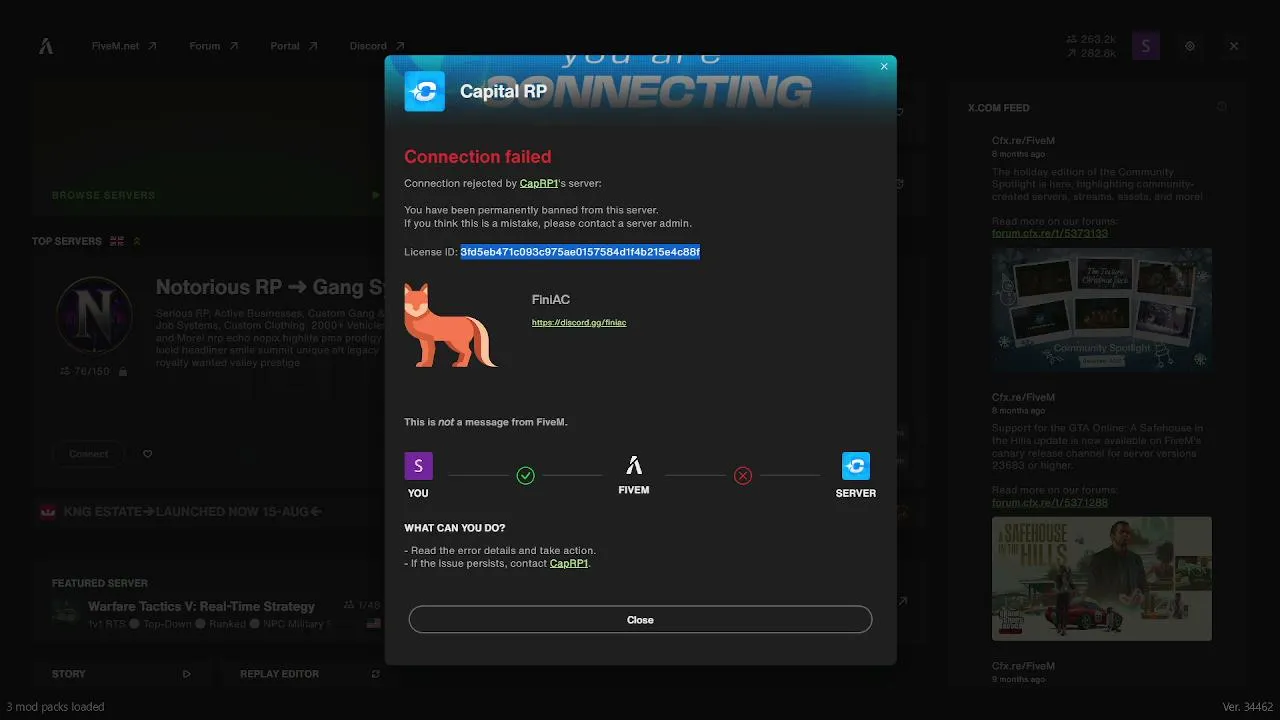The image size is (1280, 720).
Task: Open the Safehouse in the Hills feed image
Action: [x=1102, y=578]
